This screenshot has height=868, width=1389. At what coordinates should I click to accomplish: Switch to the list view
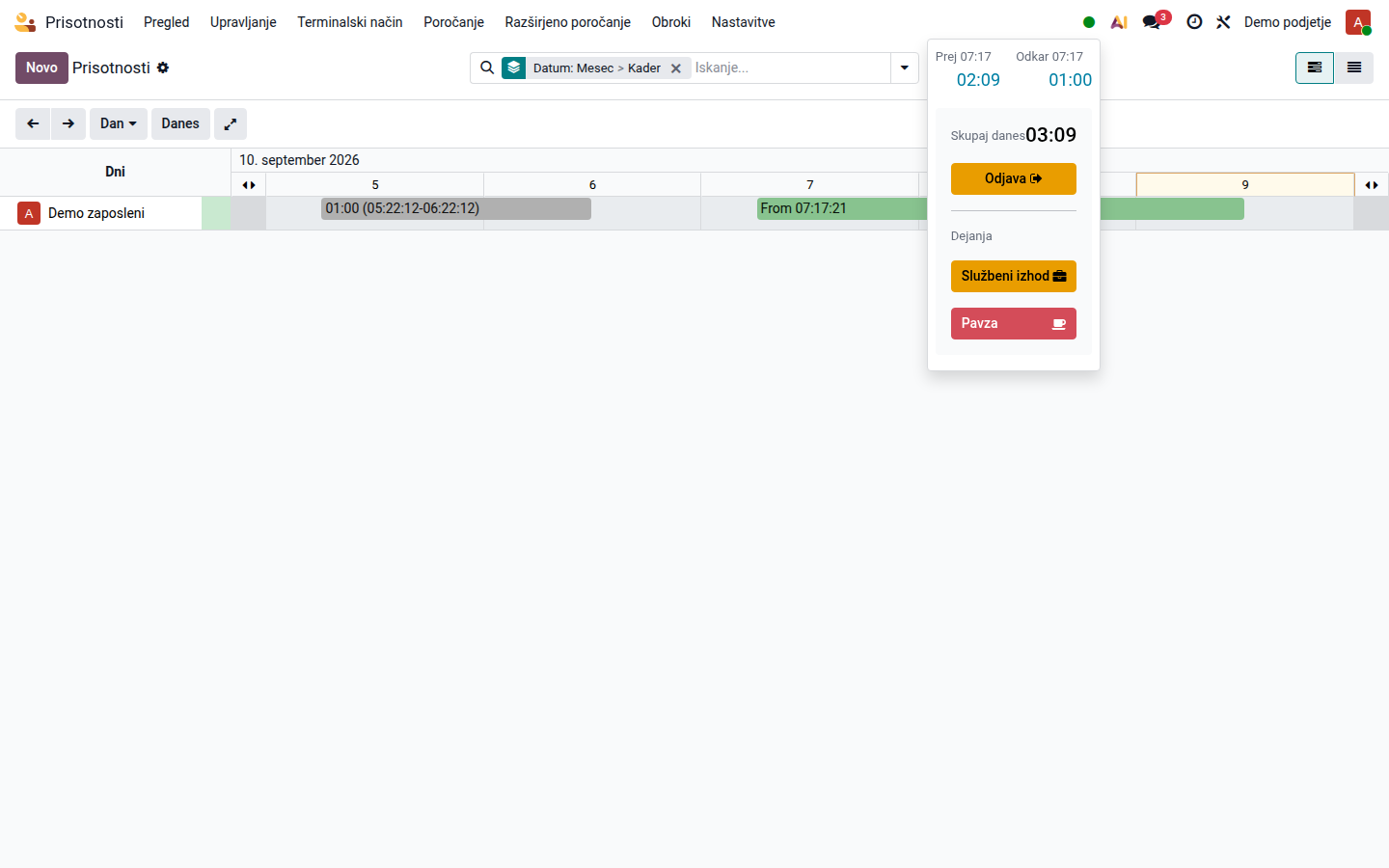(x=1354, y=68)
